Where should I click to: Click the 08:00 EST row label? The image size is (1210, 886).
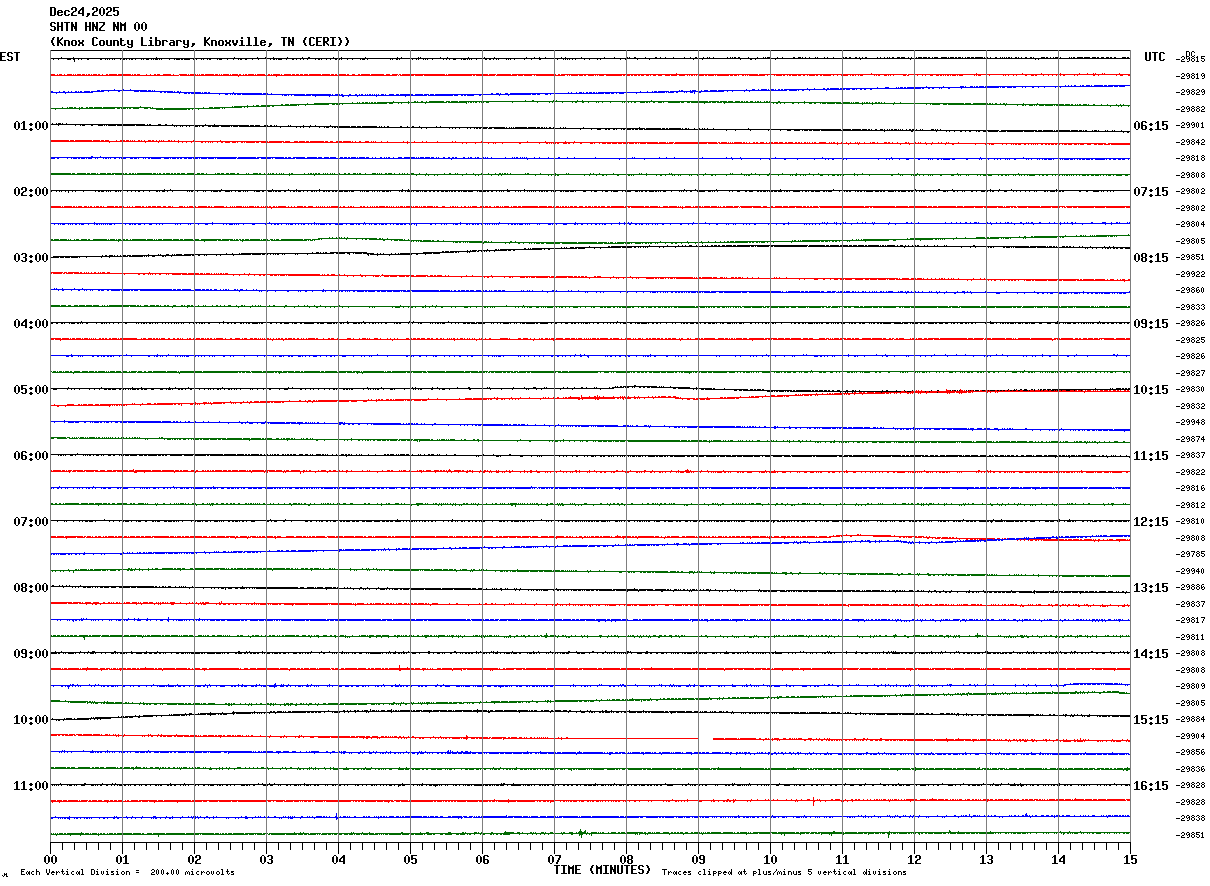click(31, 588)
